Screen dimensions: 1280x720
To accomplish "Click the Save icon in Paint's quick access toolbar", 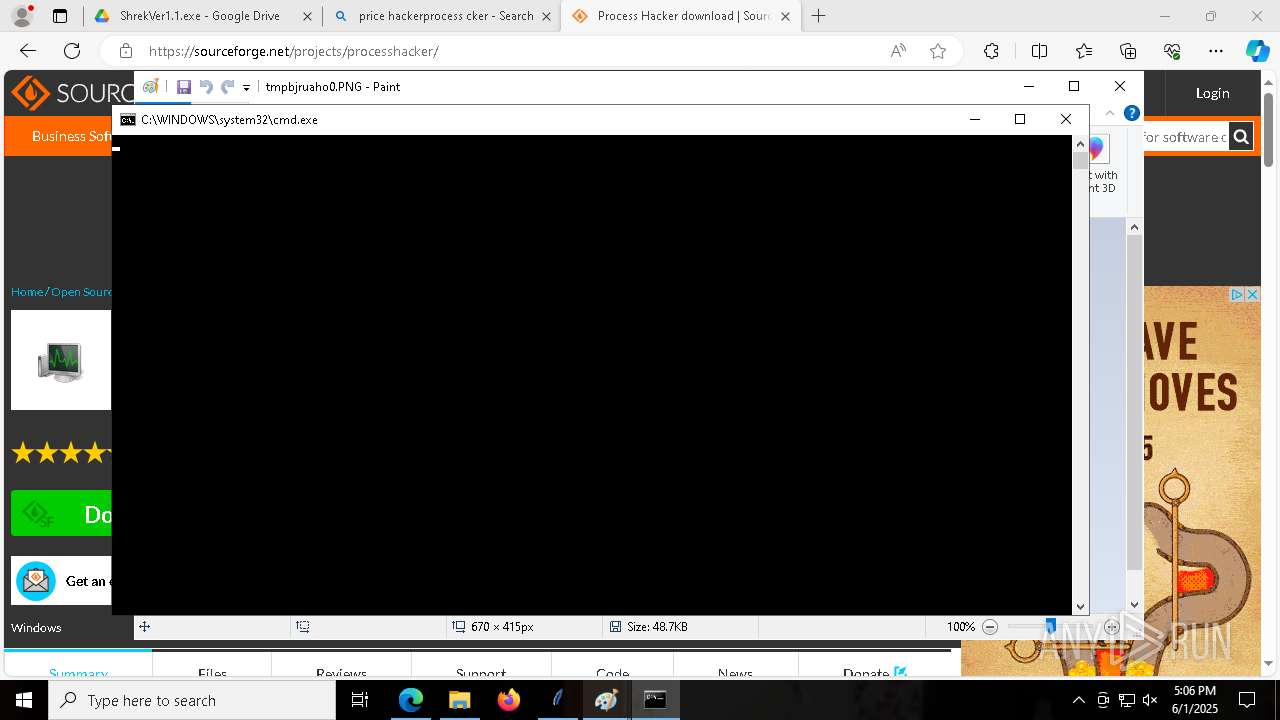I will pyautogui.click(x=184, y=87).
